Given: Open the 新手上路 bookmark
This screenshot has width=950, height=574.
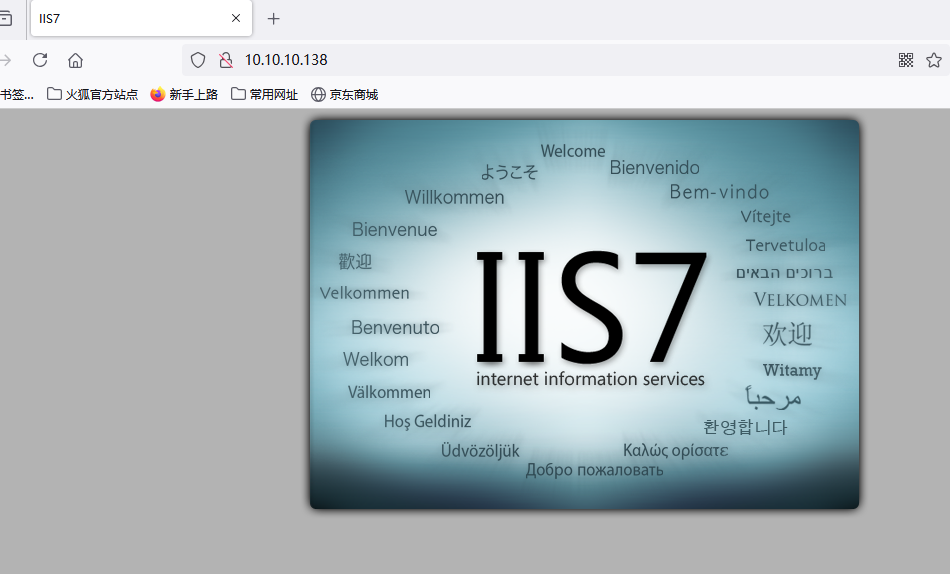Looking at the screenshot, I should (x=184, y=95).
